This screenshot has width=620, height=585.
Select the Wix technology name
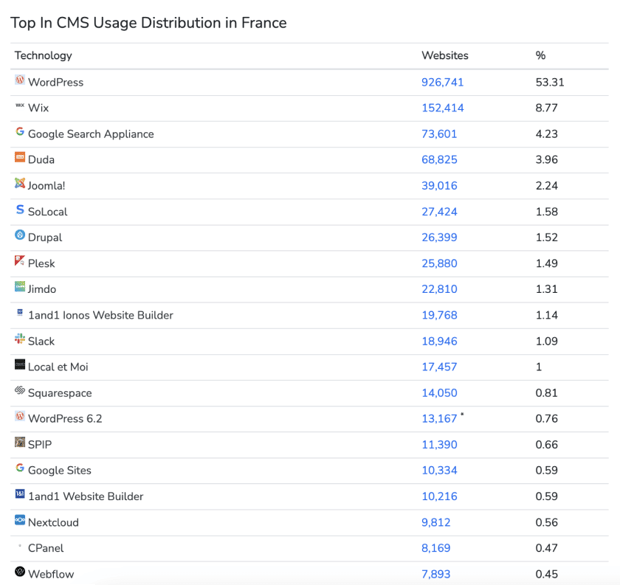[x=38, y=108]
